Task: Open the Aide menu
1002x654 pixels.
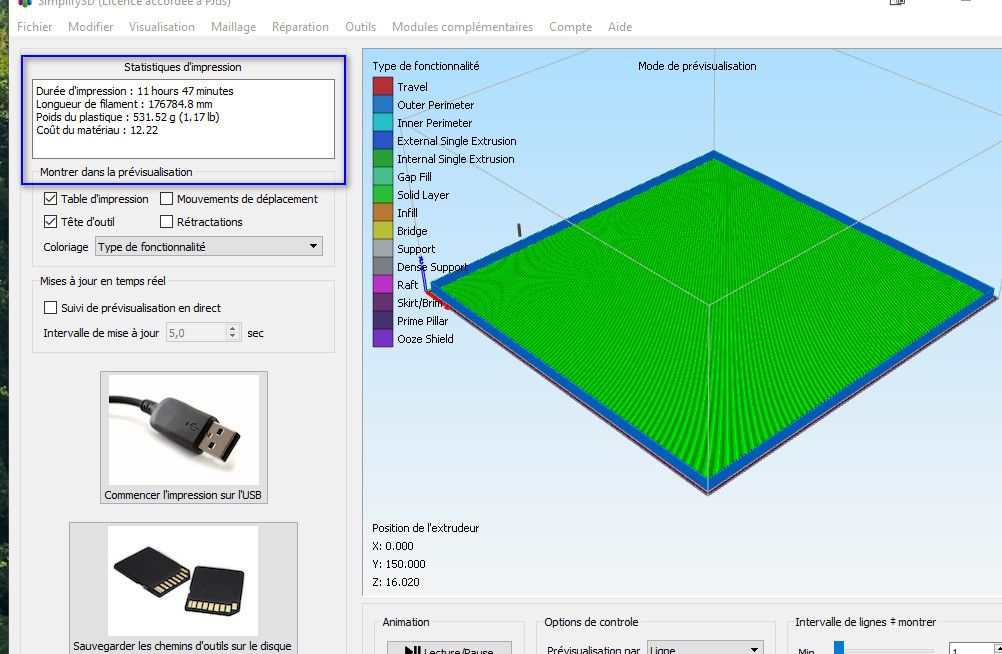Action: 620,27
